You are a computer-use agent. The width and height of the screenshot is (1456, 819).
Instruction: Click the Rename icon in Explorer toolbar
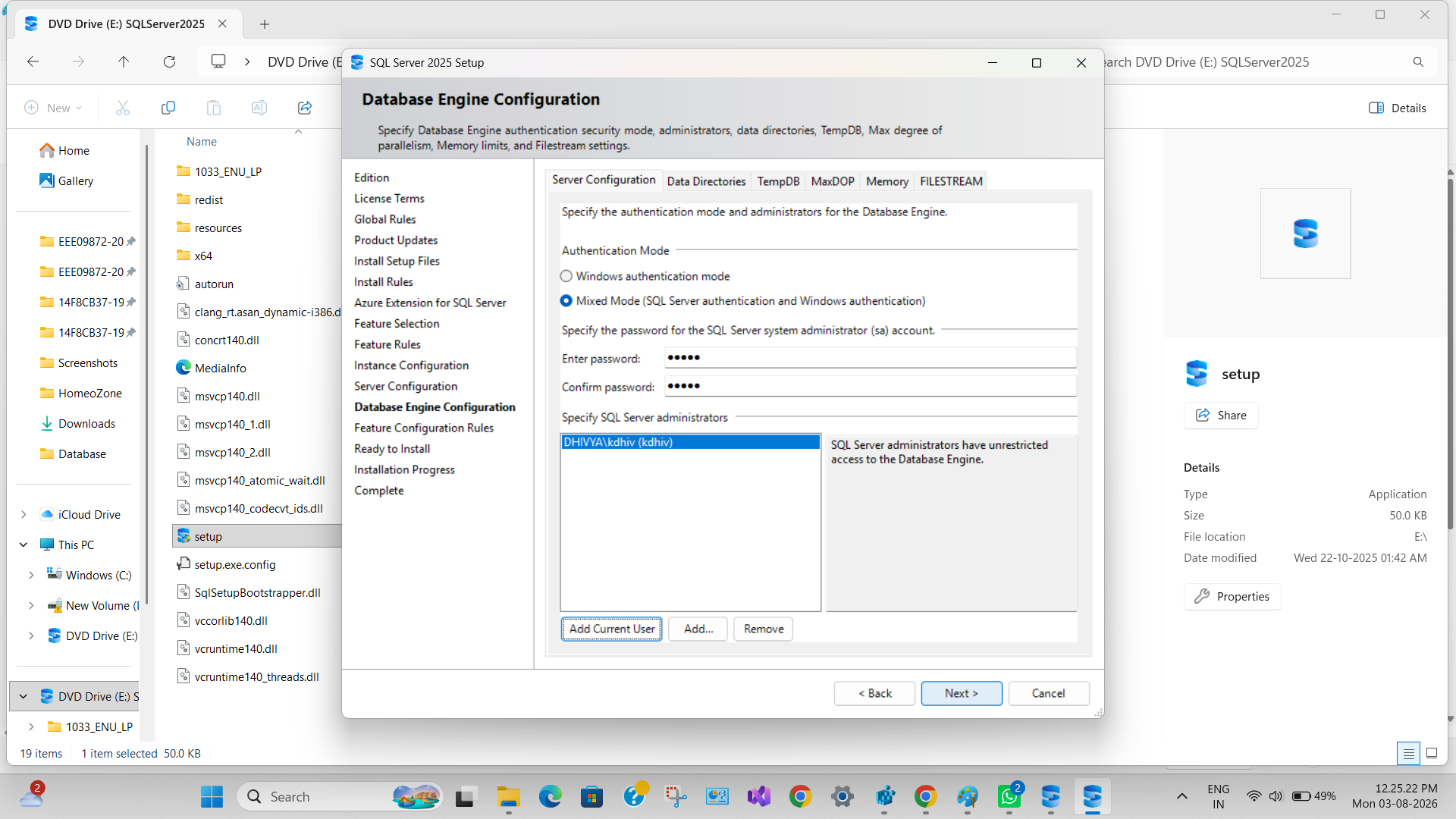pos(259,108)
